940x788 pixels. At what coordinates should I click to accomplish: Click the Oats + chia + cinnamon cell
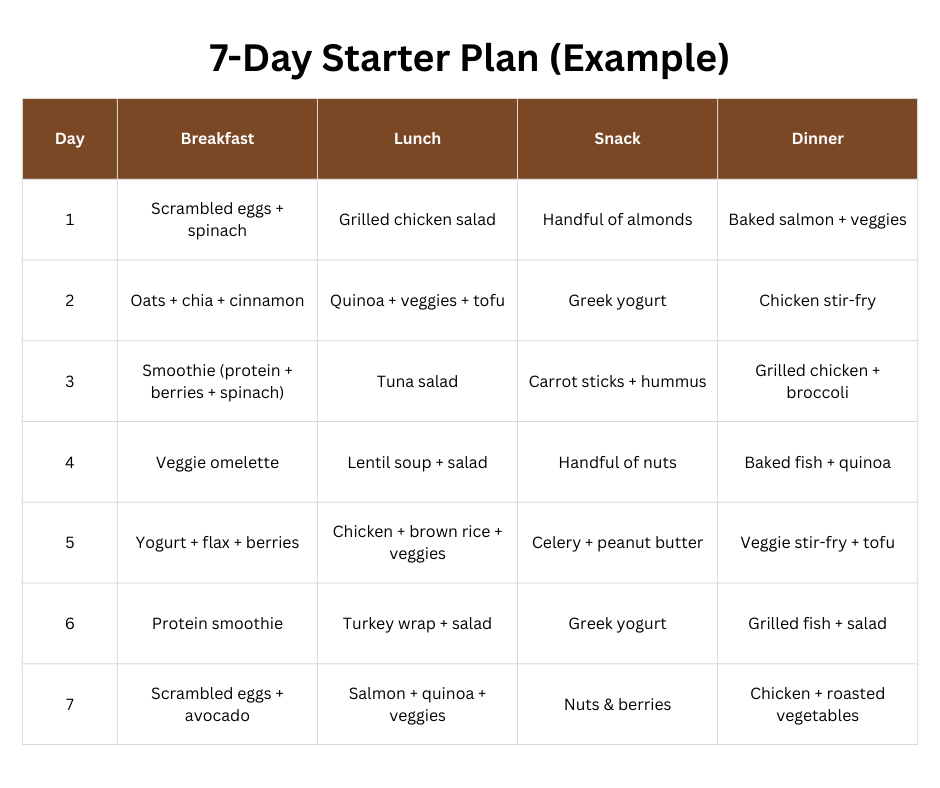pos(217,300)
